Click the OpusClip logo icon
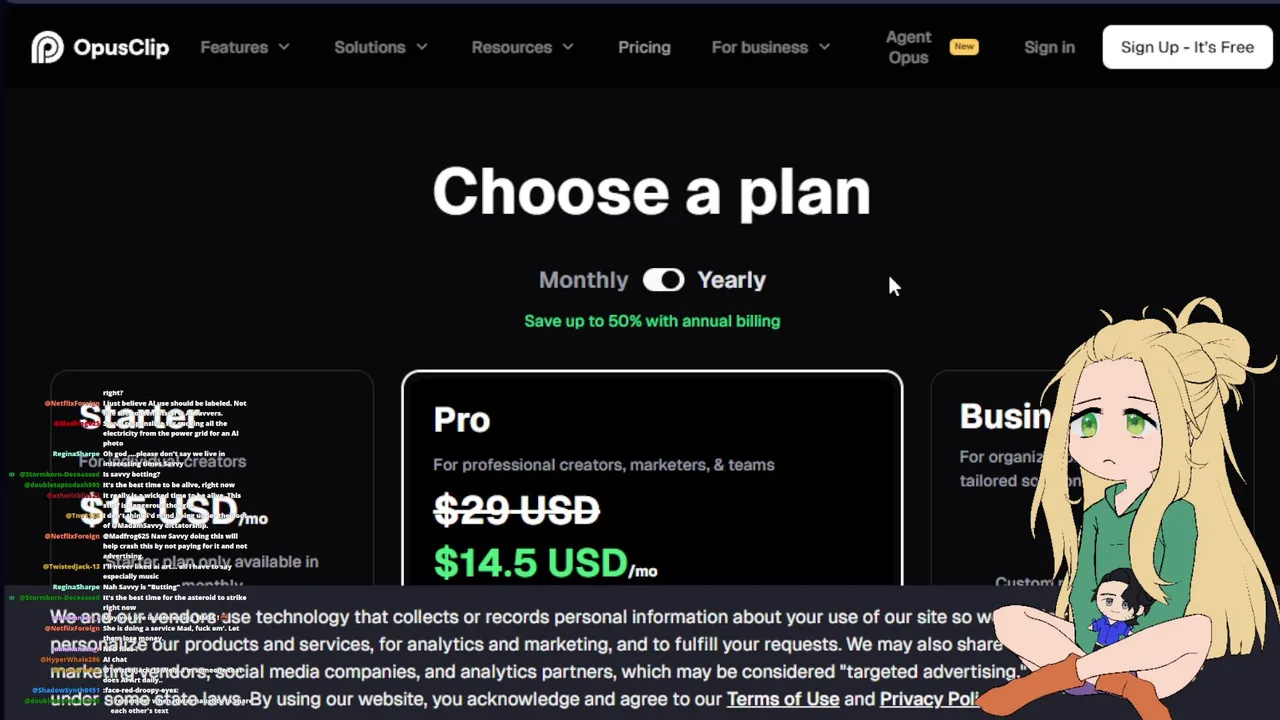 47,47
